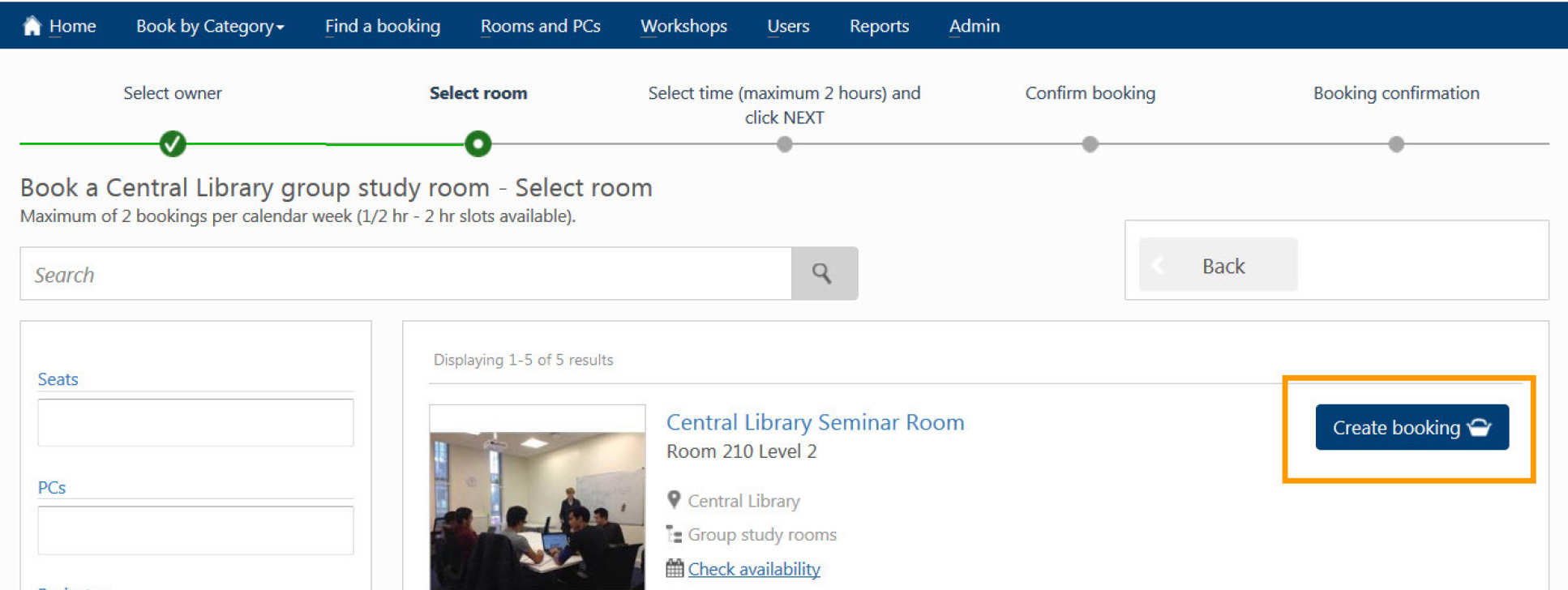Image resolution: width=1568 pixels, height=590 pixels.
Task: Go to the Workshops menu item
Action: 683,26
